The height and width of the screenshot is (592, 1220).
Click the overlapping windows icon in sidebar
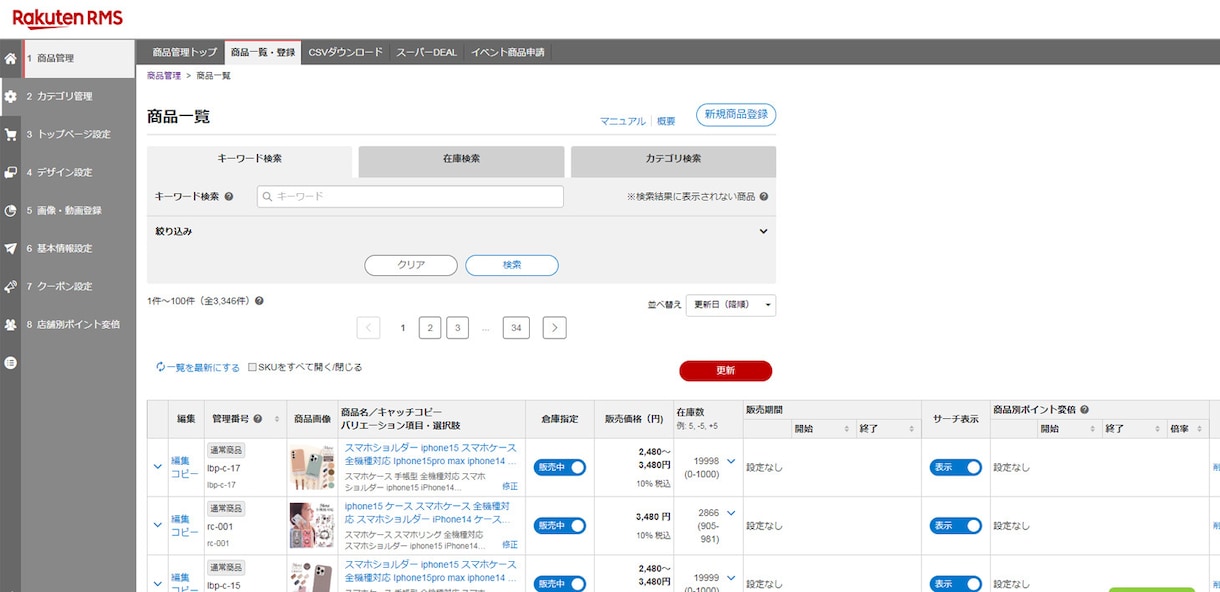(x=10, y=173)
